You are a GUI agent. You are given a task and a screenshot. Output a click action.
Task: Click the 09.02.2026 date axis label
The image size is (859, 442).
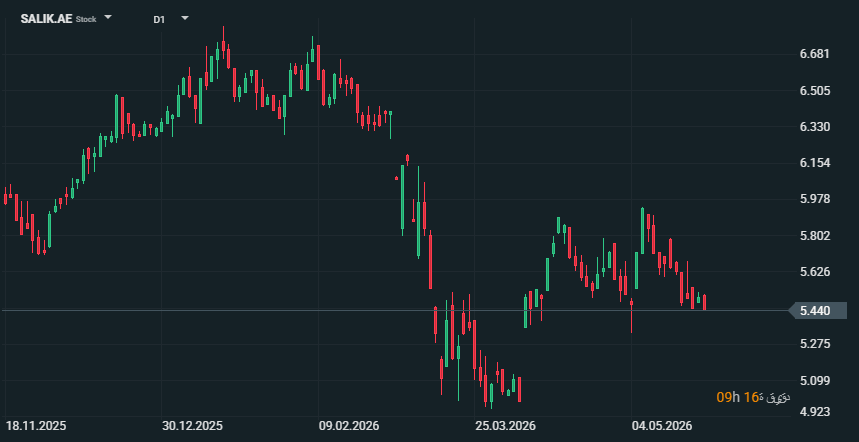pos(350,426)
